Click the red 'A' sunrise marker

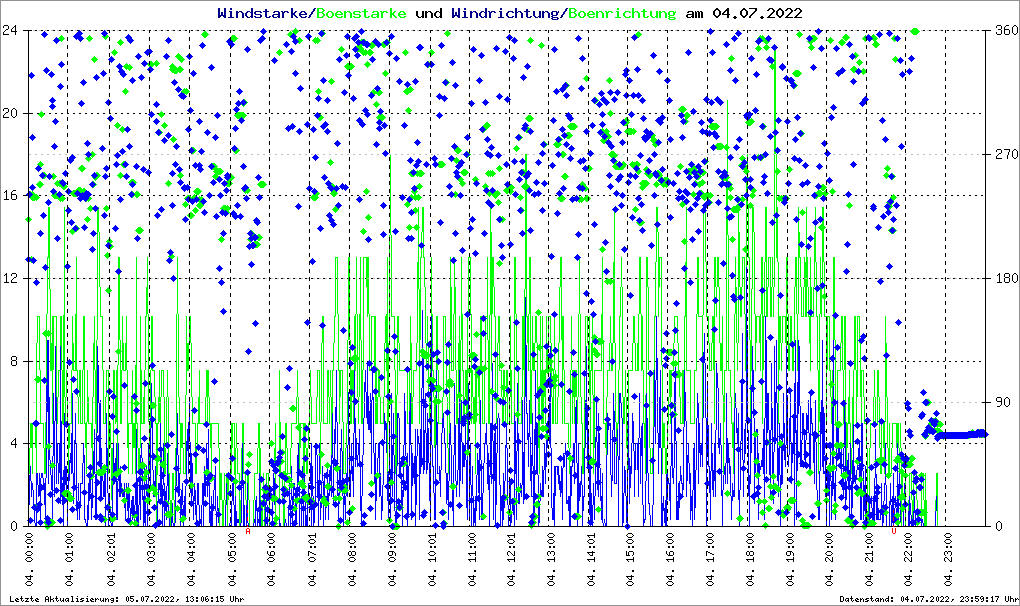point(248,532)
